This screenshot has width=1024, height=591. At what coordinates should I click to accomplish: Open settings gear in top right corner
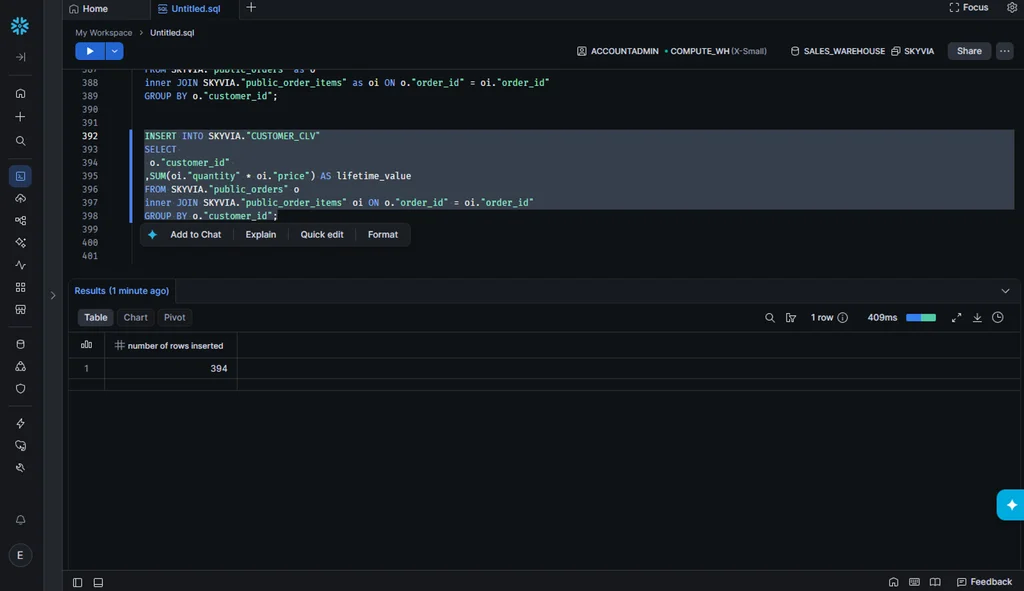[1012, 8]
